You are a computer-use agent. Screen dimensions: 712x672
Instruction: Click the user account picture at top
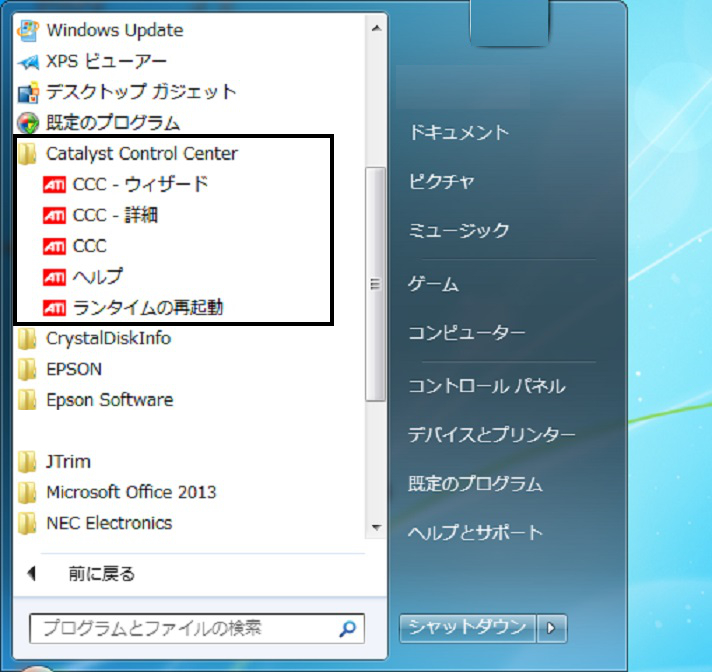(509, 22)
